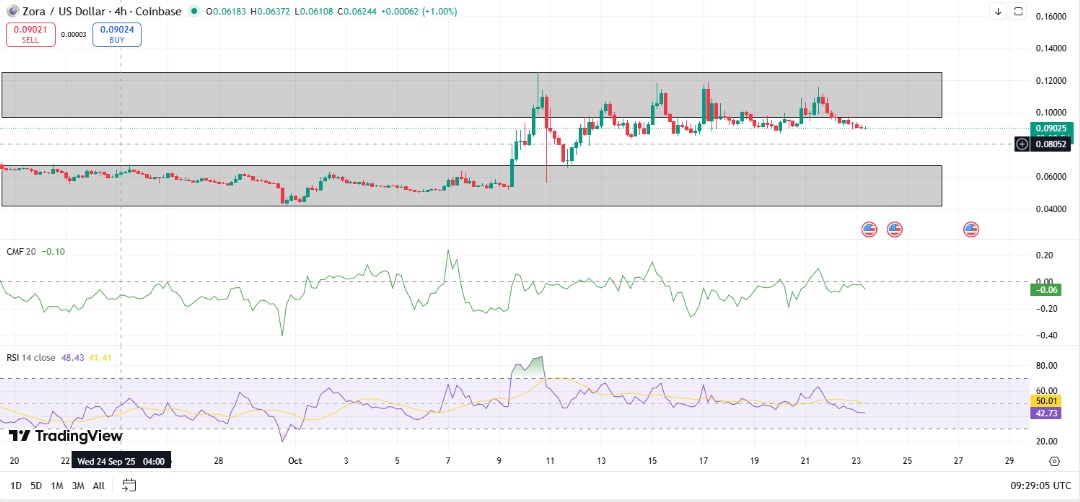The width and height of the screenshot is (1080, 502).
Task: Switch to the 3M time range
Action: (78, 485)
